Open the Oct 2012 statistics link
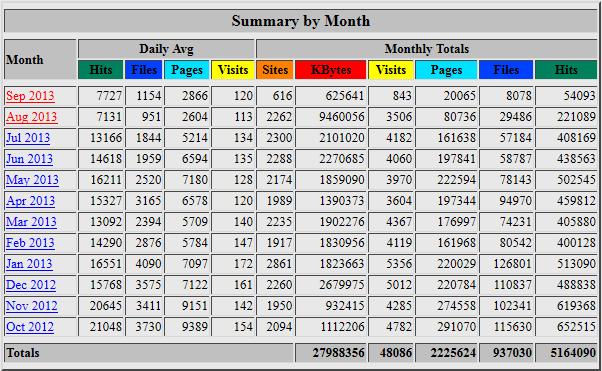The width and height of the screenshot is (602, 371). tap(30, 327)
